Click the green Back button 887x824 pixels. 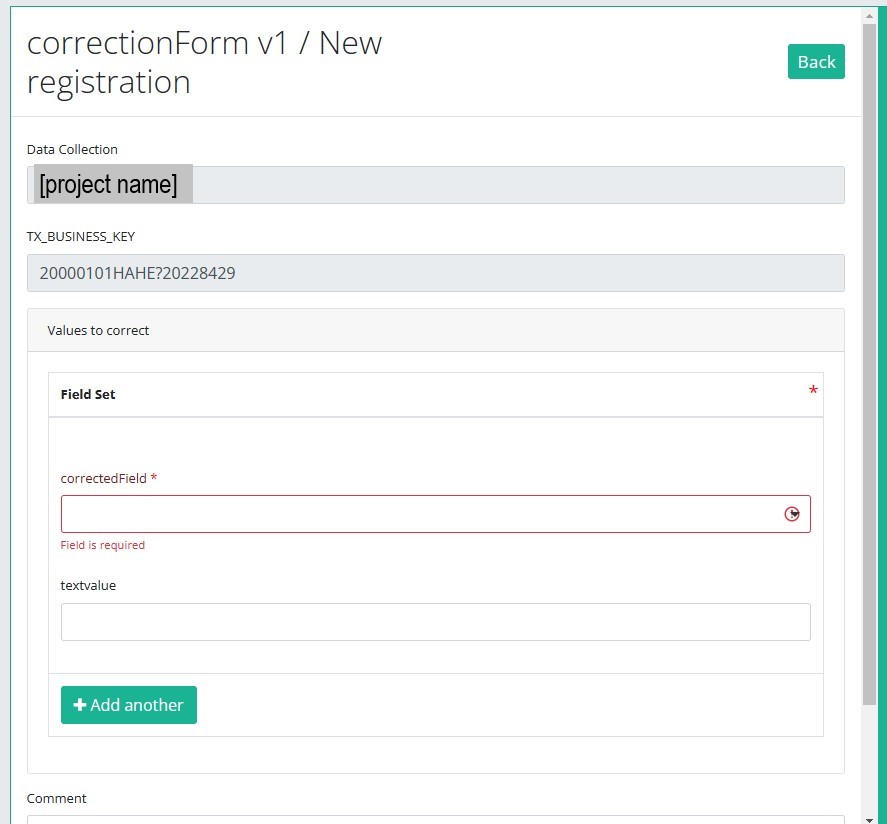(816, 62)
